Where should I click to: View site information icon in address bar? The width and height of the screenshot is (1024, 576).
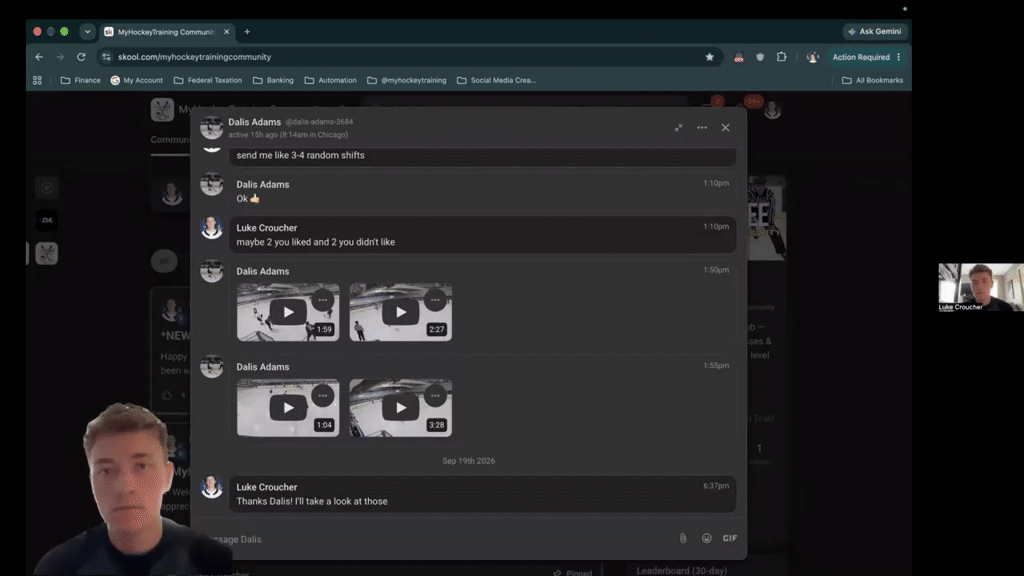(106, 57)
